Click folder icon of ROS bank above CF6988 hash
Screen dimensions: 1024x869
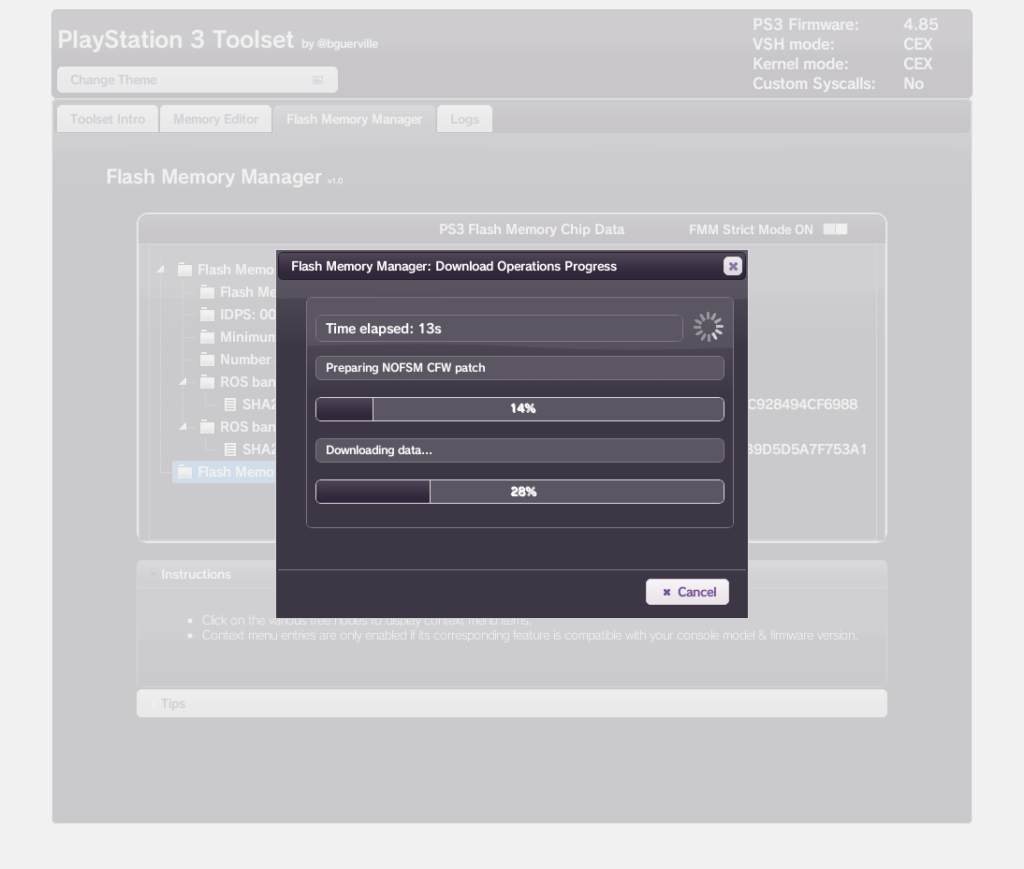pyautogui.click(x=207, y=382)
